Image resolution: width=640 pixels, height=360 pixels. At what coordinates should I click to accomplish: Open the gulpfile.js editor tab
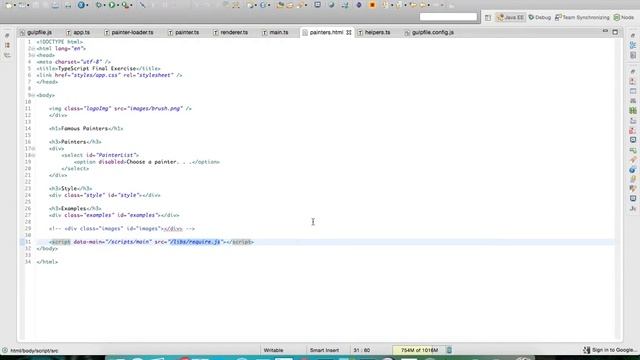(x=36, y=32)
